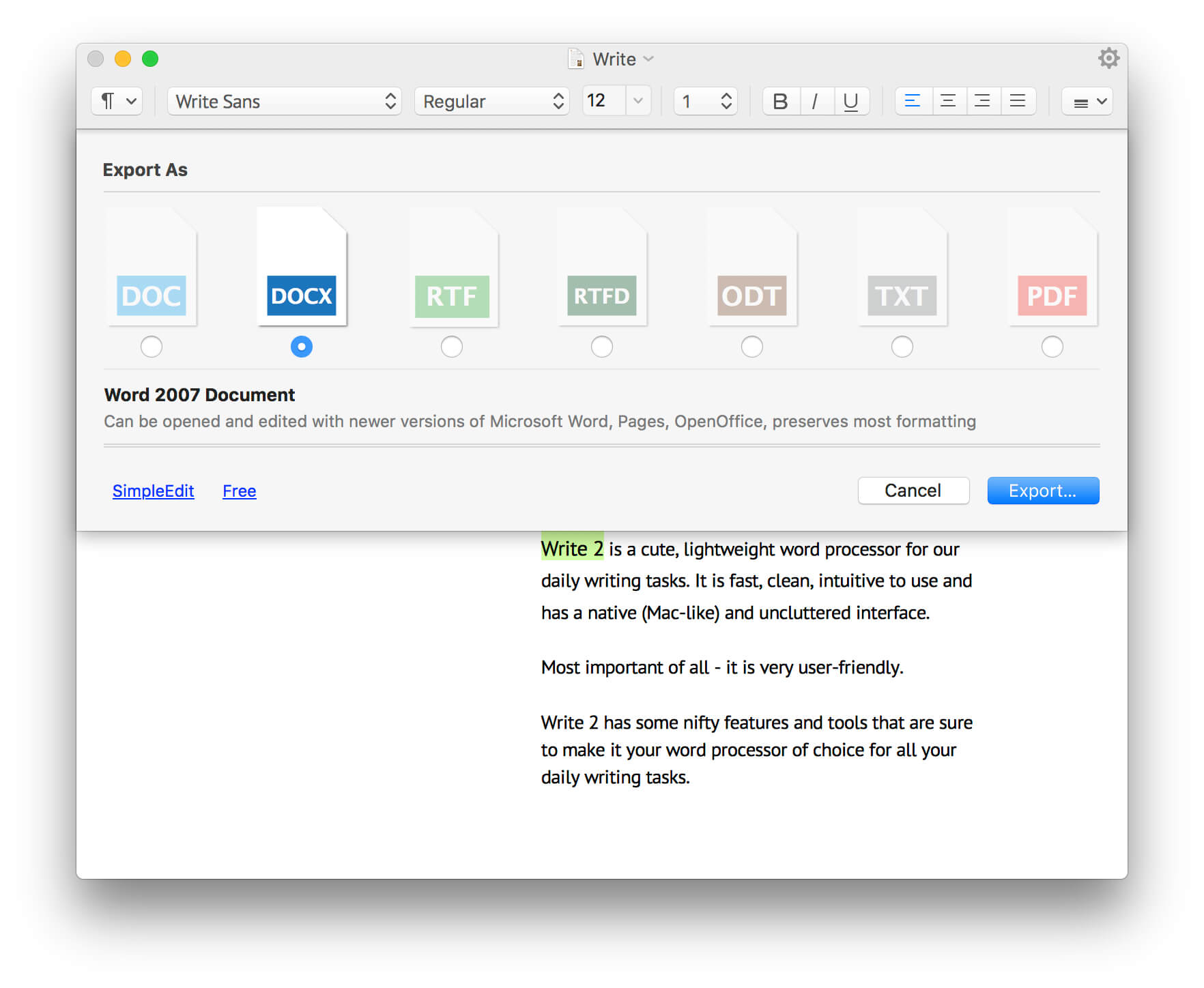Center align the text
The width and height of the screenshot is (1204, 988).
(x=948, y=101)
